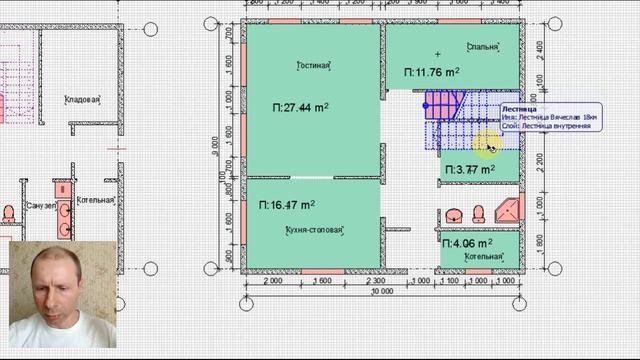Click the Лестница info tooltip
The height and width of the screenshot is (360, 640).
pyautogui.click(x=551, y=117)
